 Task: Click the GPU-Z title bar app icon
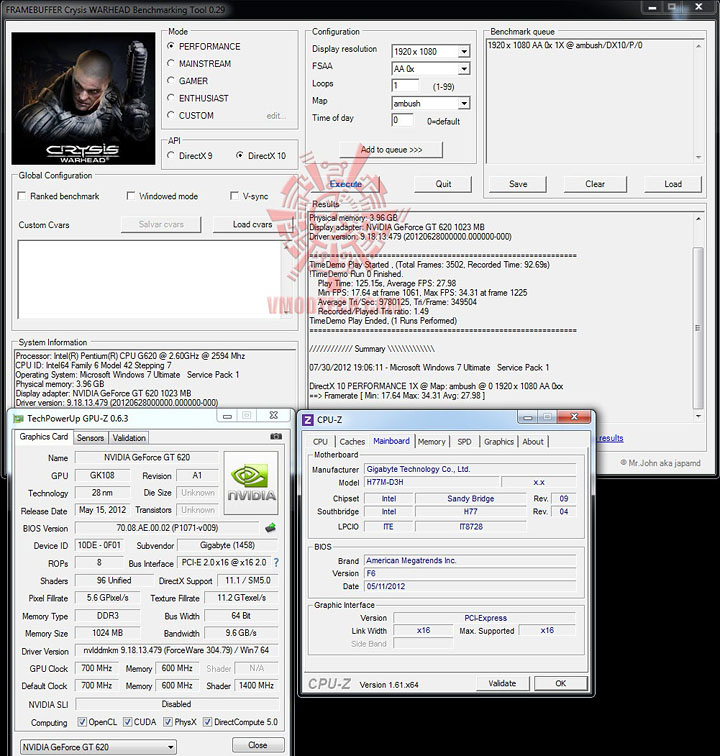[19, 418]
